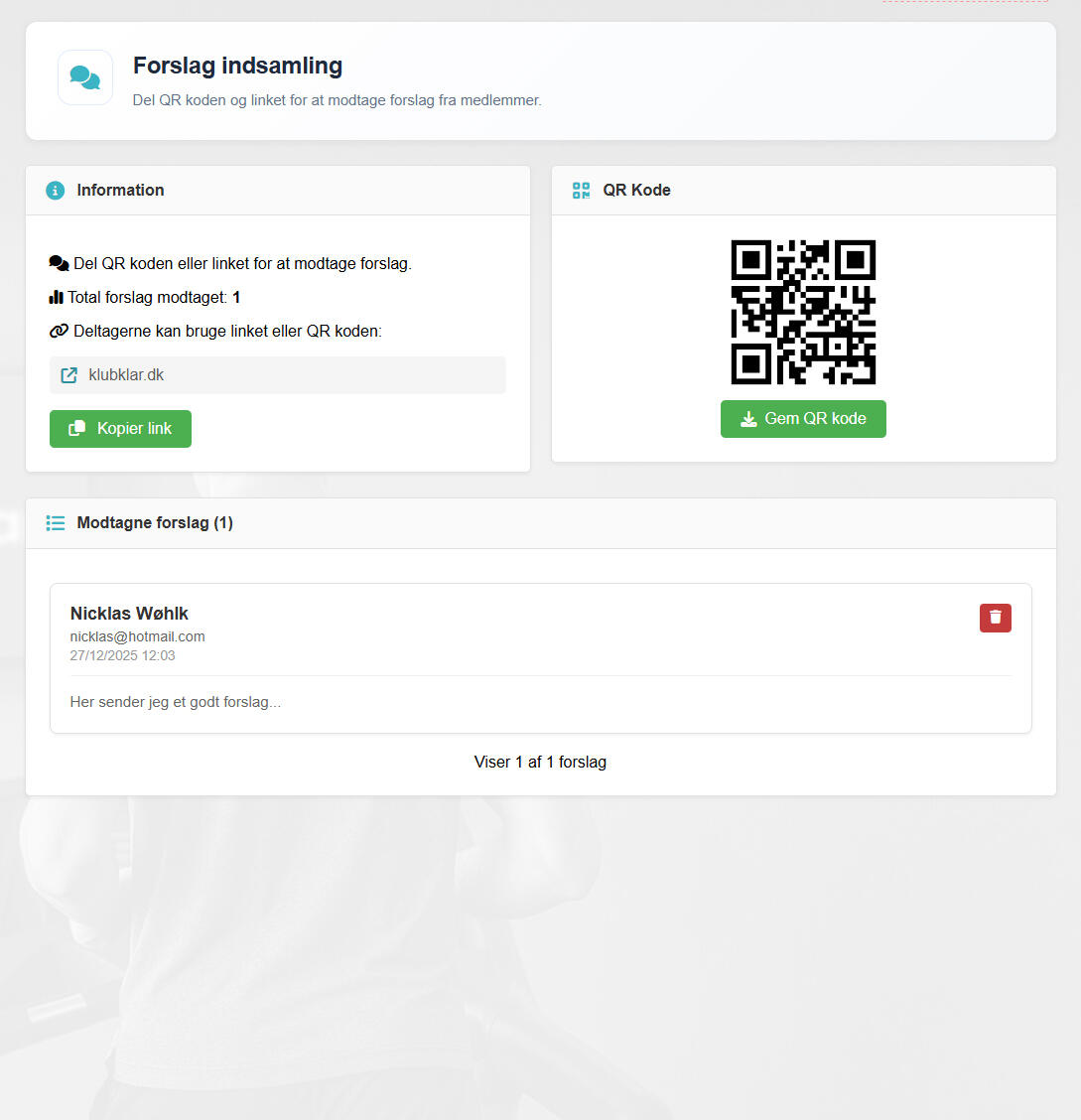Viewport: 1081px width, 1120px height.
Task: Click the blue info icon beside Information
Action: tap(55, 191)
